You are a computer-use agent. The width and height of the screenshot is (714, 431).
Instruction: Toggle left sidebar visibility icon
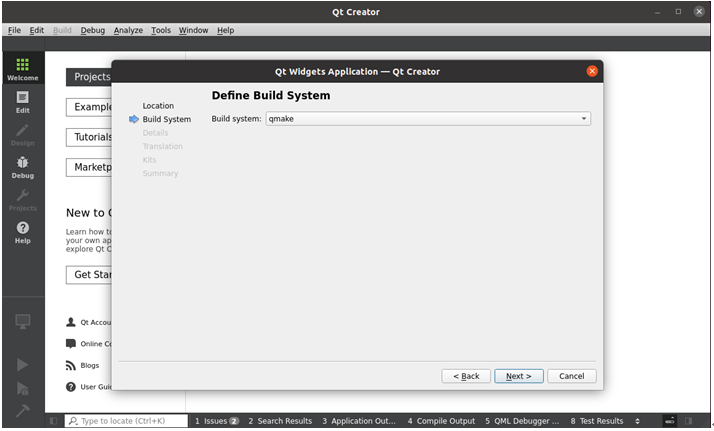[x=53, y=421]
